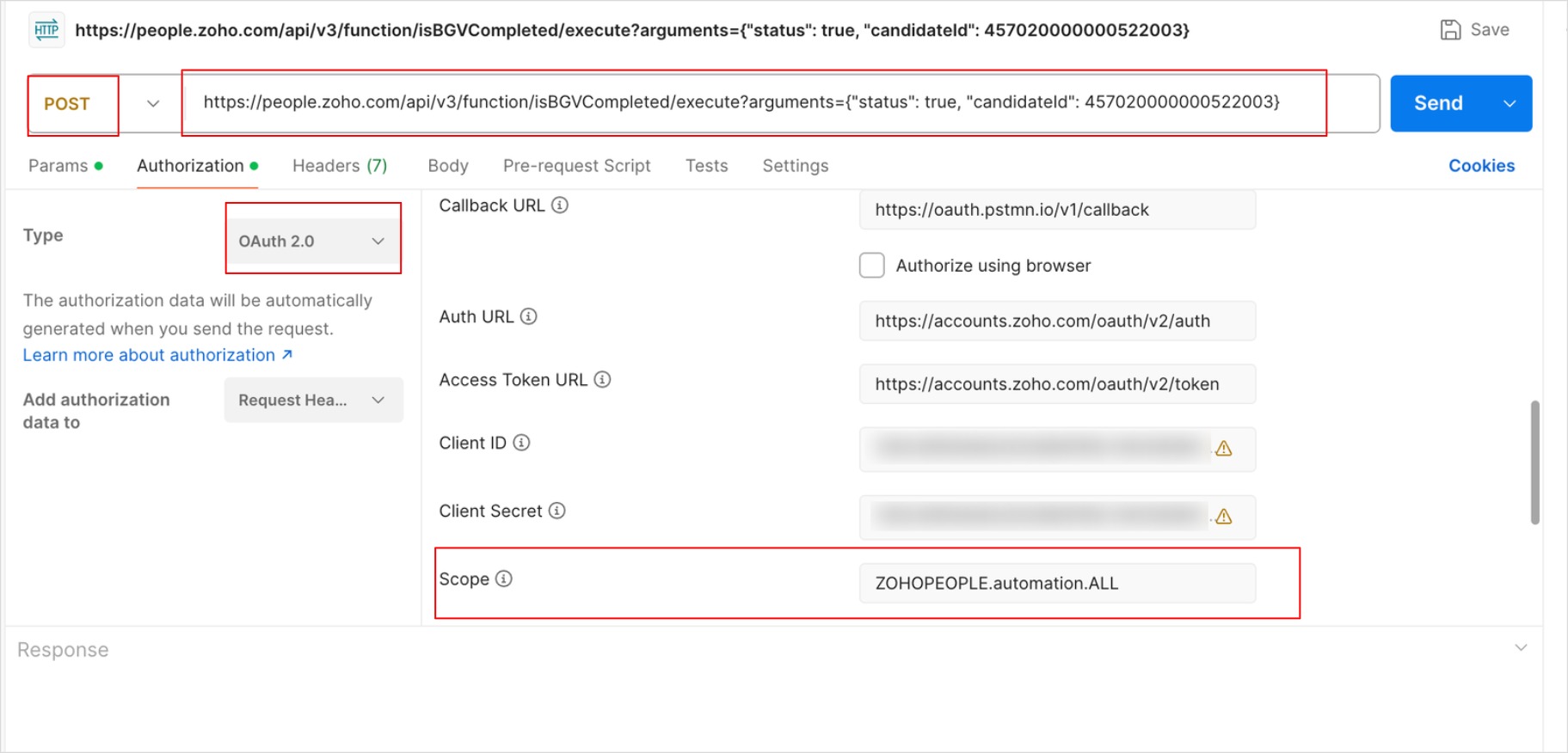Show Scope info icon

click(504, 579)
